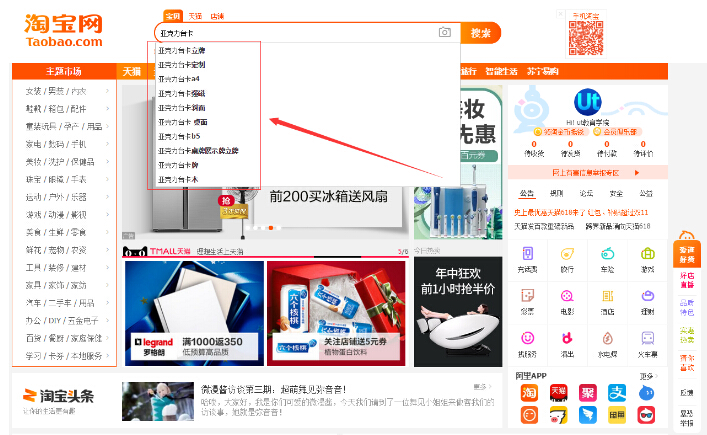
Task: Click the camera image-search icon in search box
Action: tap(445, 33)
